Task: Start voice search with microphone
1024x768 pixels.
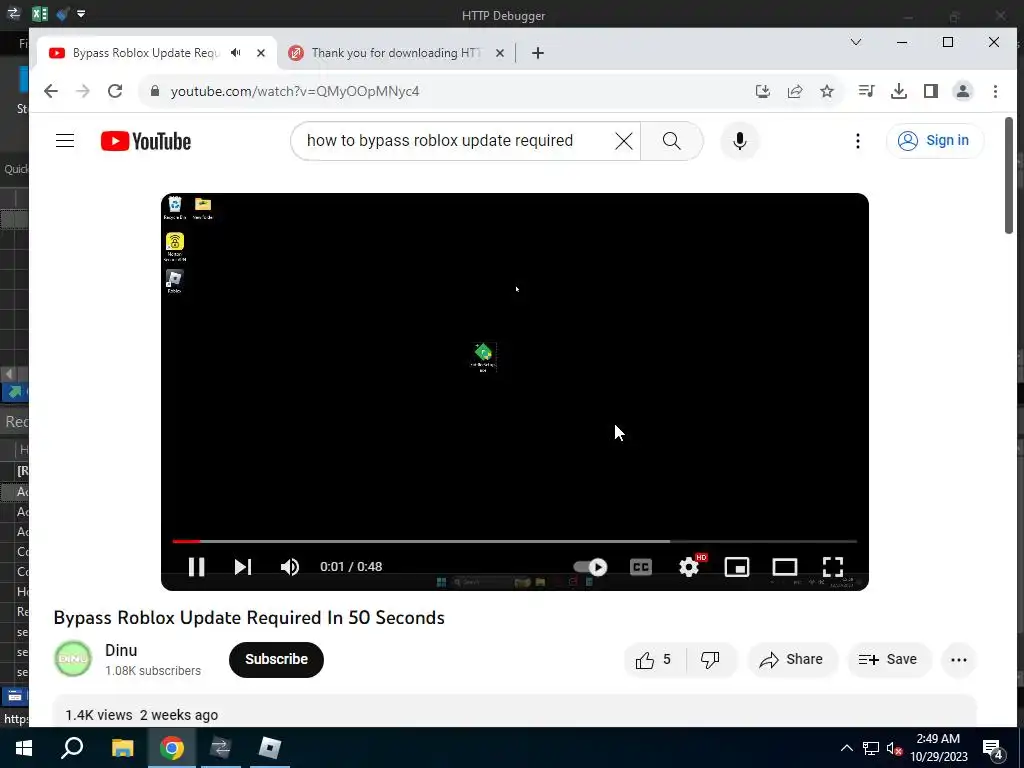Action: [739, 141]
